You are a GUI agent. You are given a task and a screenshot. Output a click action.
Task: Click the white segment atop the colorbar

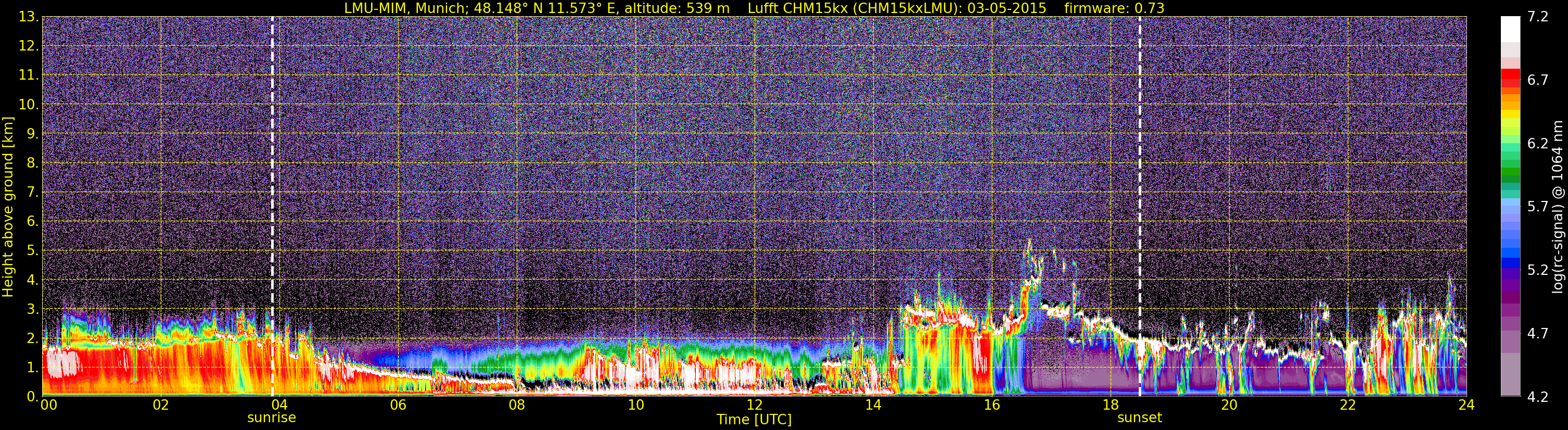(1510, 29)
